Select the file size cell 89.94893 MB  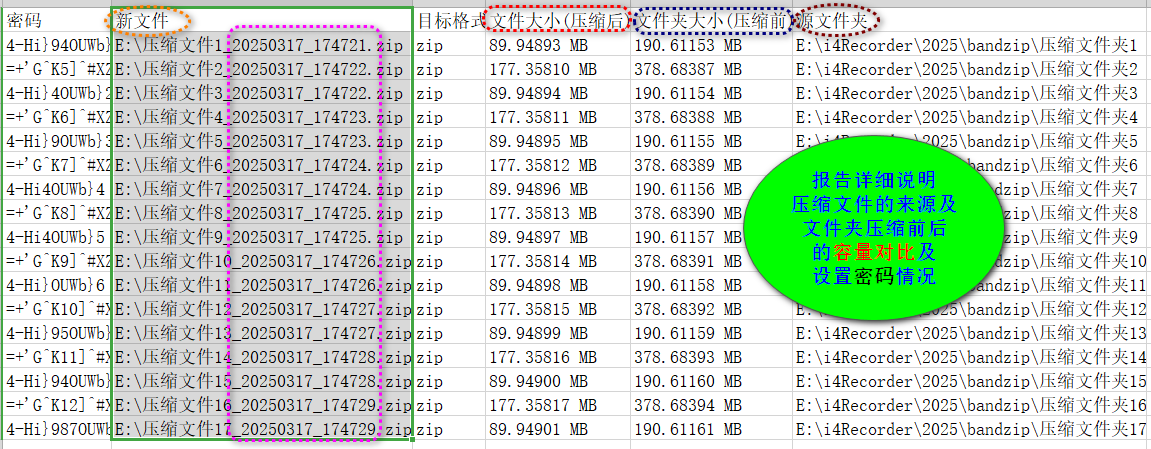coord(558,45)
